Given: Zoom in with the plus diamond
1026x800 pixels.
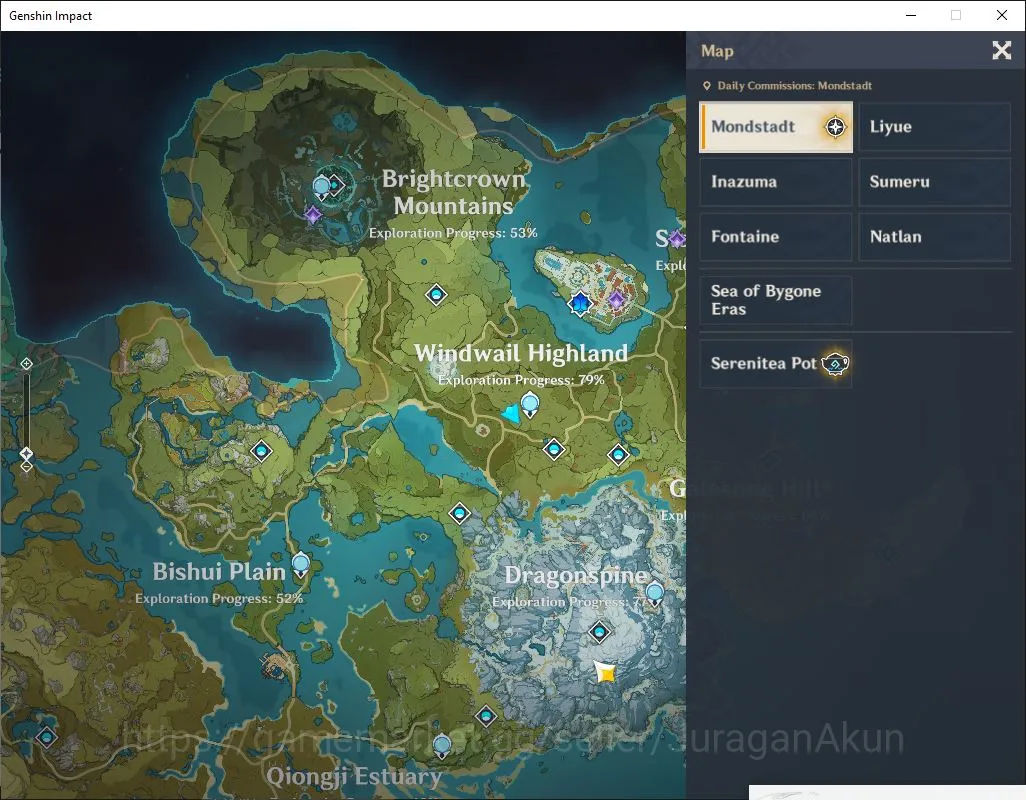Looking at the screenshot, I should click(26, 364).
